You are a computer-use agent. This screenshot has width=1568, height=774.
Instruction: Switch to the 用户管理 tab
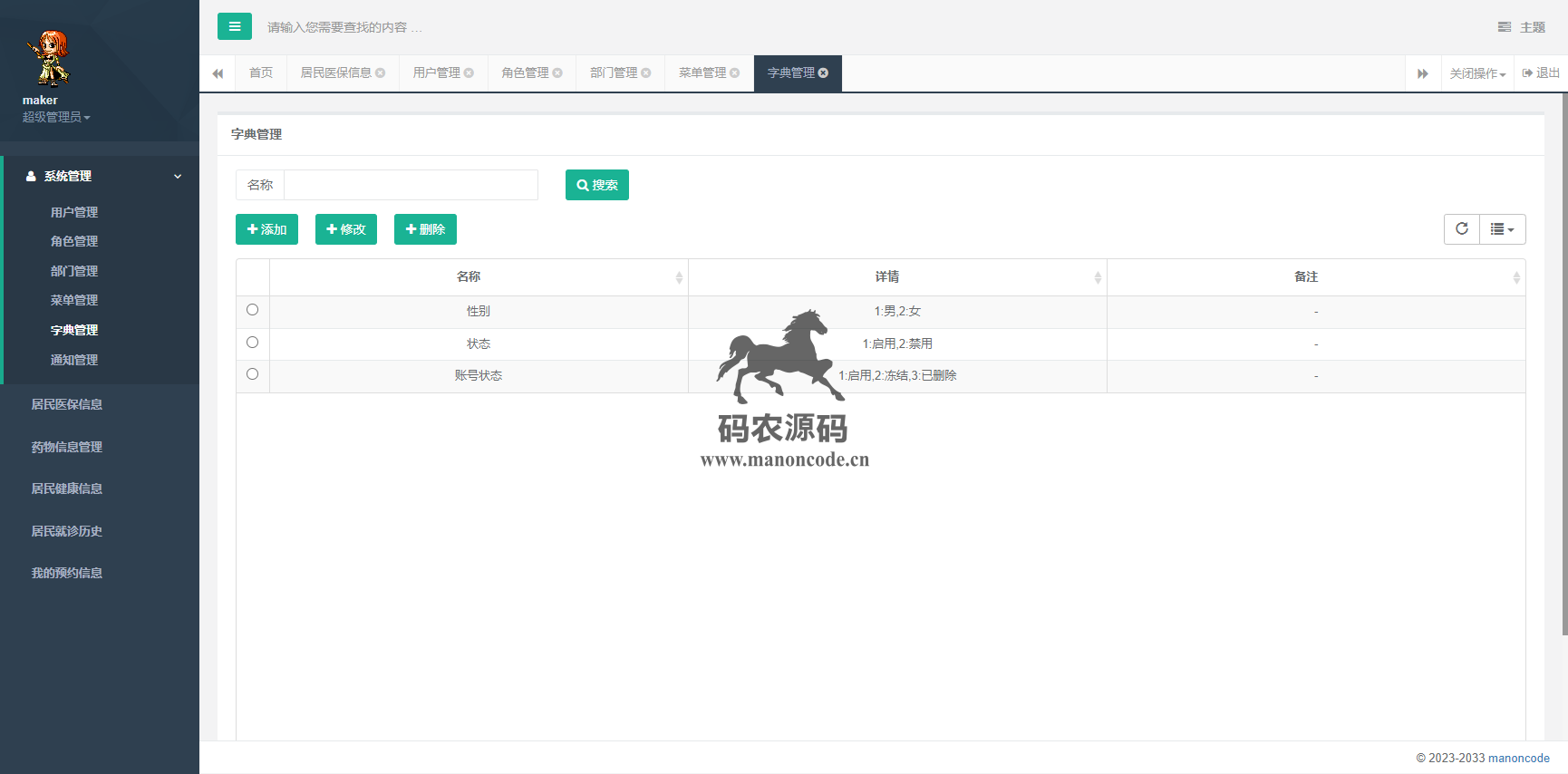point(437,73)
